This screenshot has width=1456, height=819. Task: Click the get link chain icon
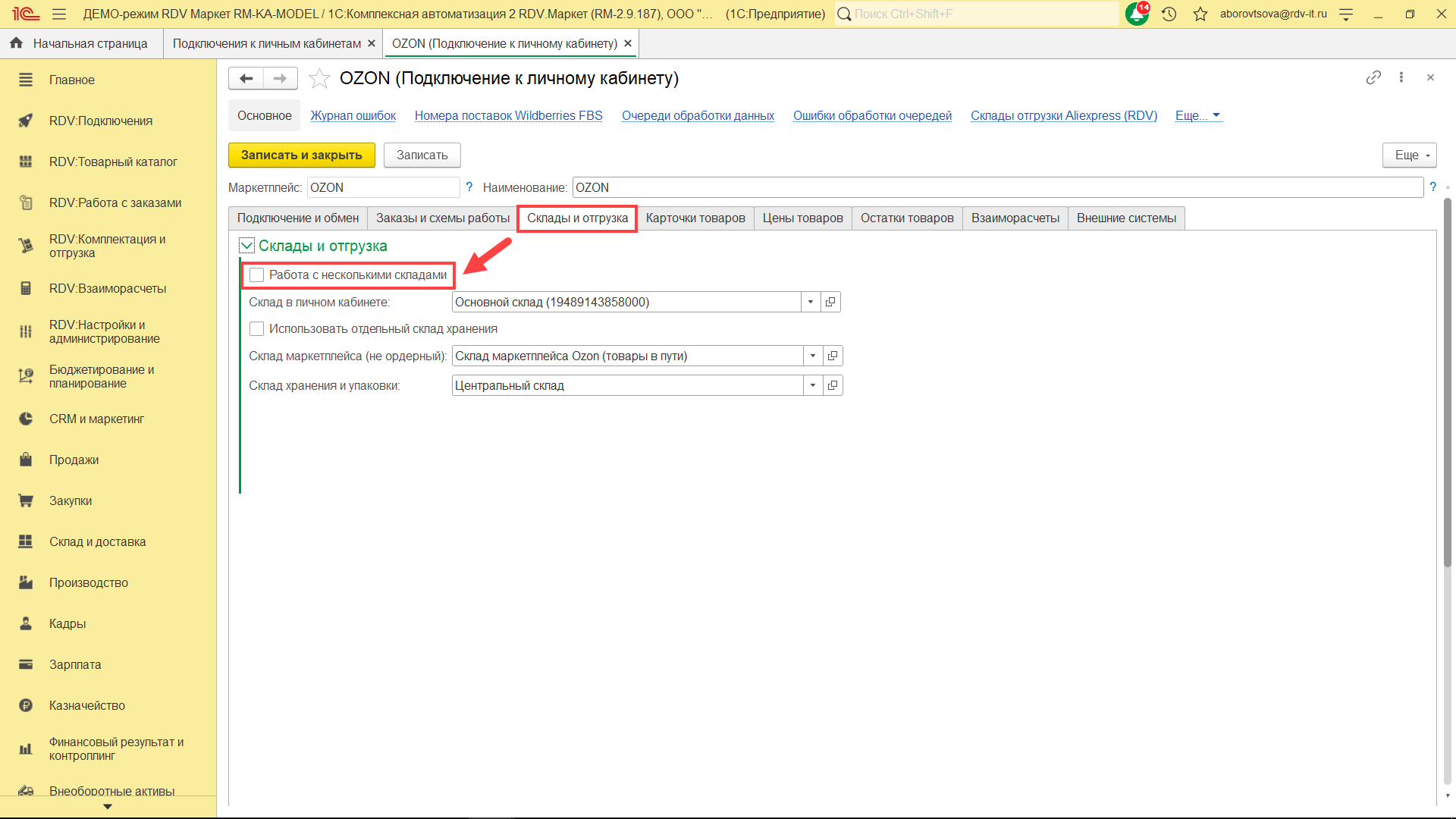coord(1373,77)
